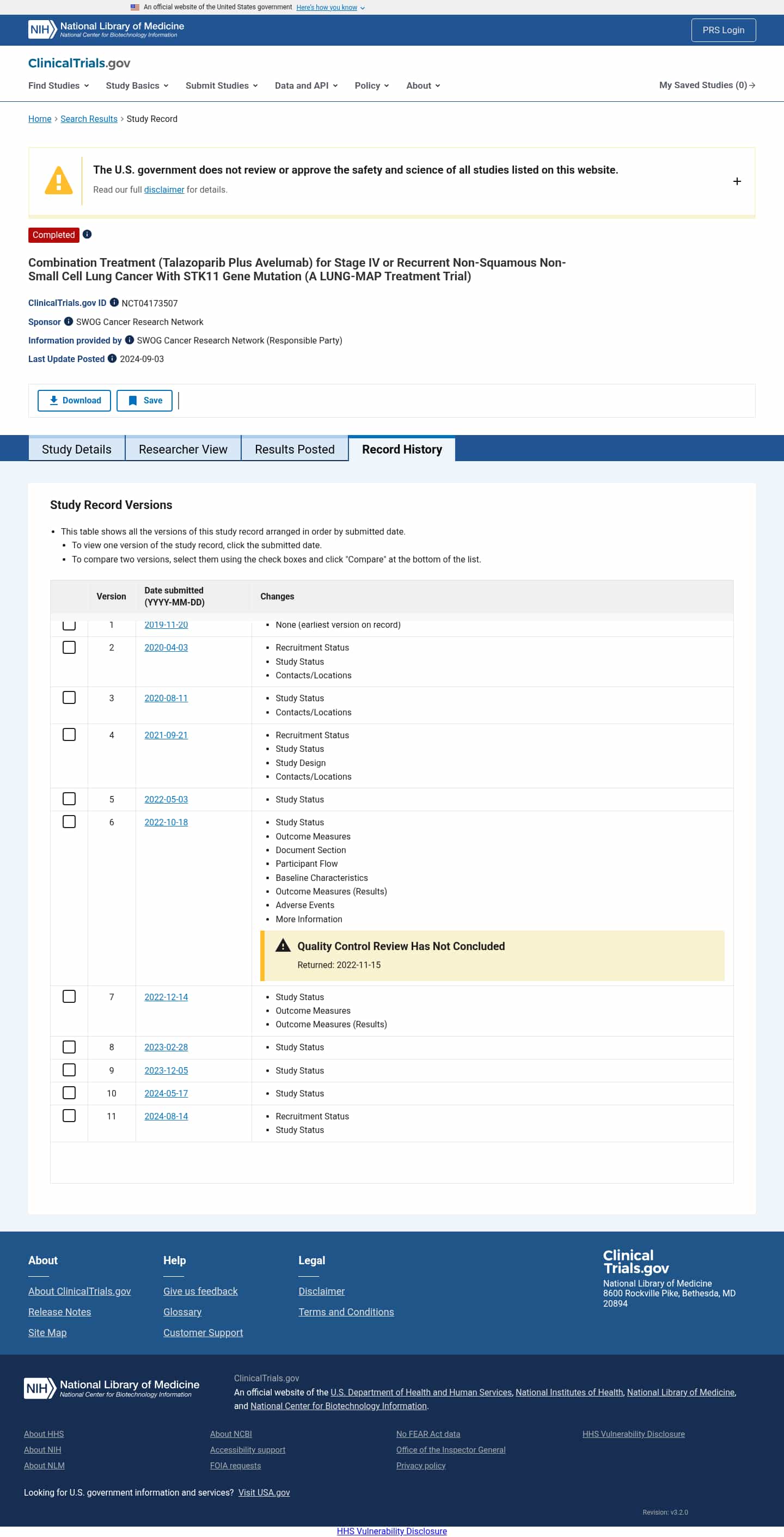Click info icon beside Information provided by
Viewport: 784px width, 1537px height.
pyautogui.click(x=129, y=340)
